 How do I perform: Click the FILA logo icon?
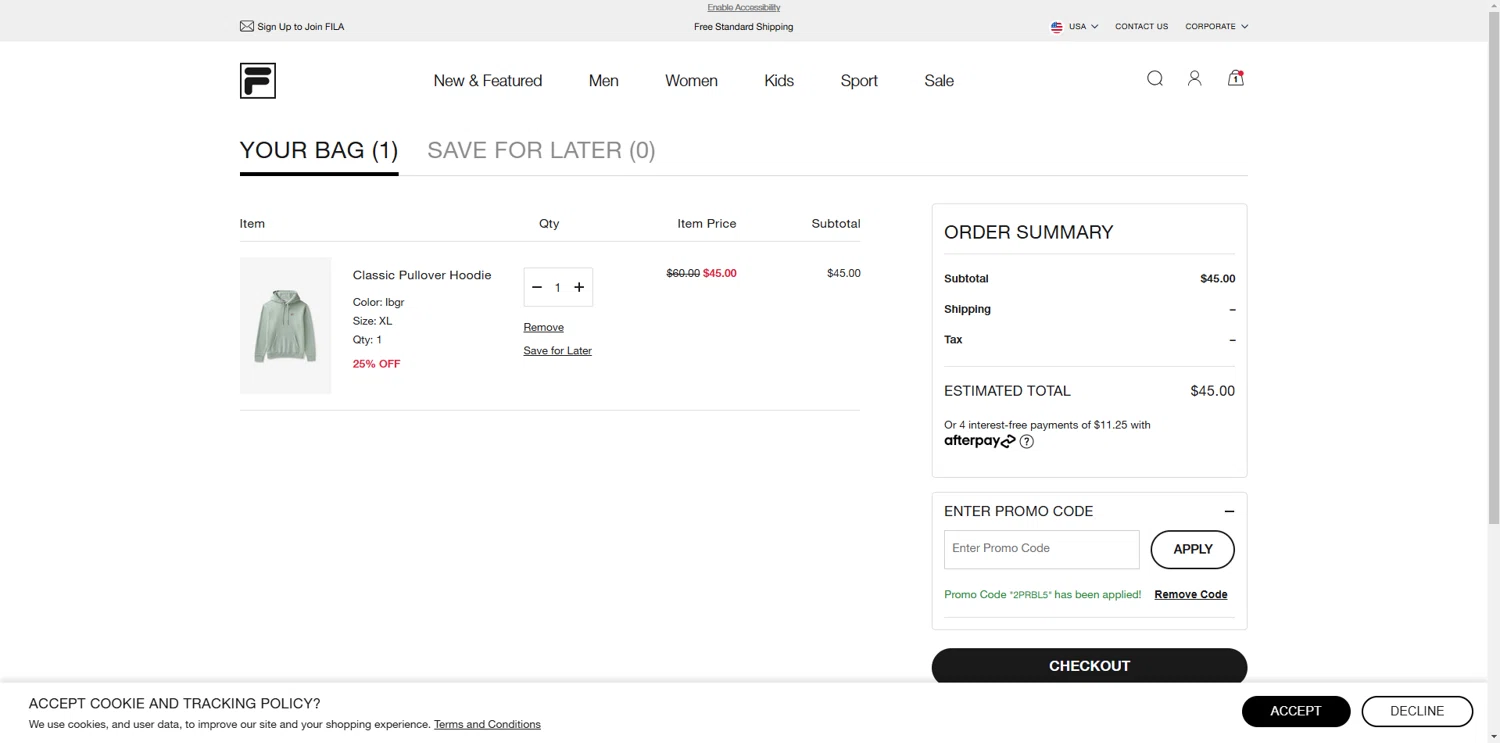coord(257,81)
